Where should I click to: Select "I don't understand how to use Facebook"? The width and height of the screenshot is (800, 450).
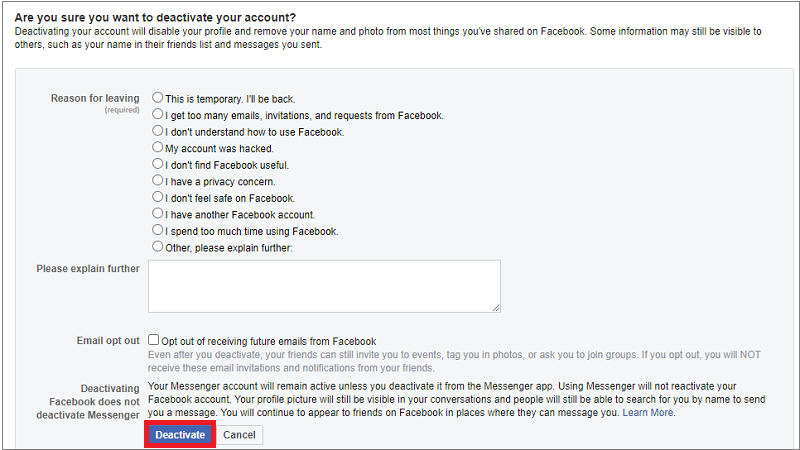[158, 131]
